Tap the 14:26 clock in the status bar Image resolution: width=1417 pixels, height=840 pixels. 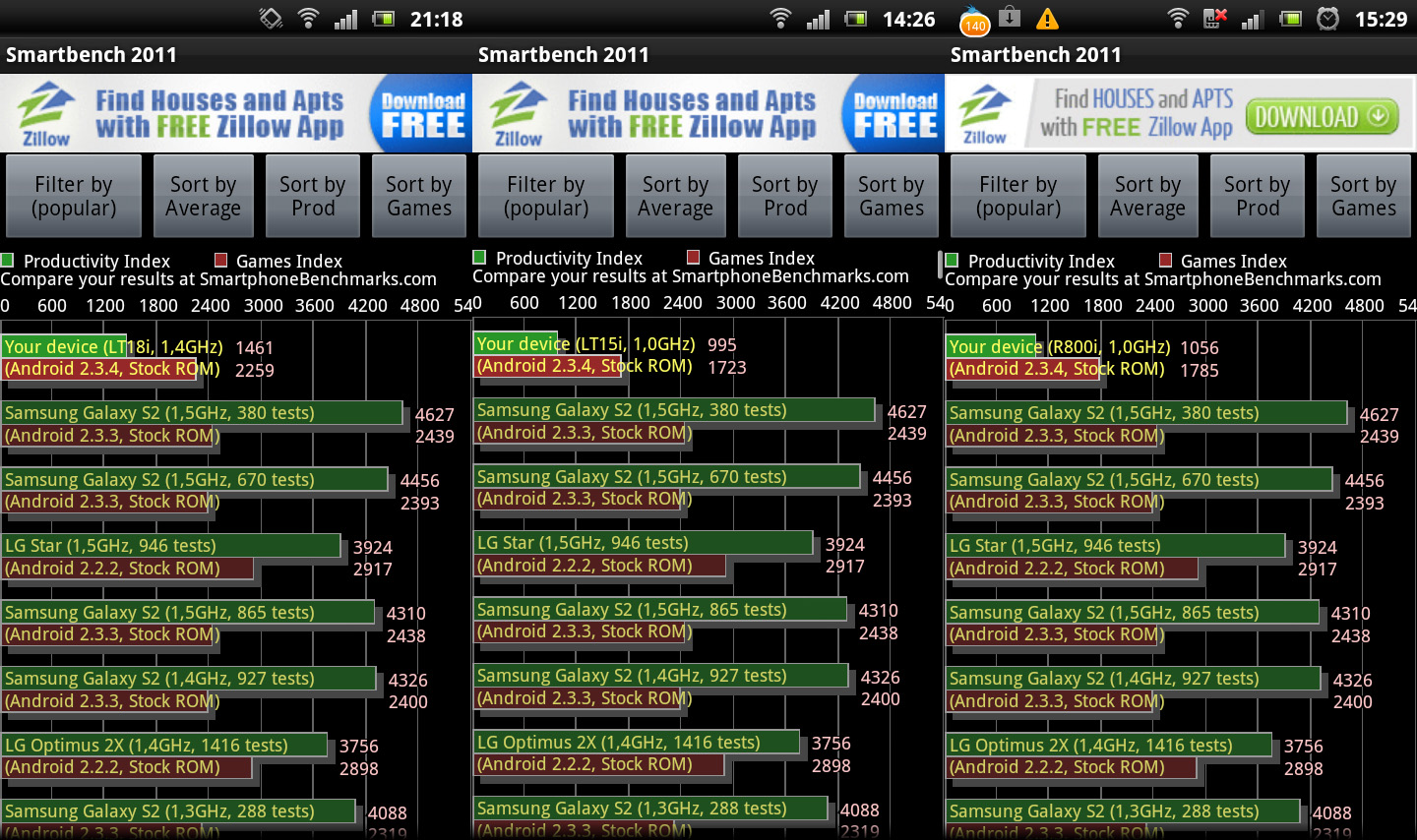tap(909, 19)
